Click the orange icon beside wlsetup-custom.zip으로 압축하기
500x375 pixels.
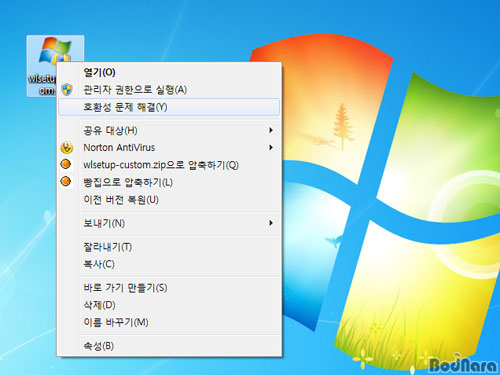pos(66,164)
